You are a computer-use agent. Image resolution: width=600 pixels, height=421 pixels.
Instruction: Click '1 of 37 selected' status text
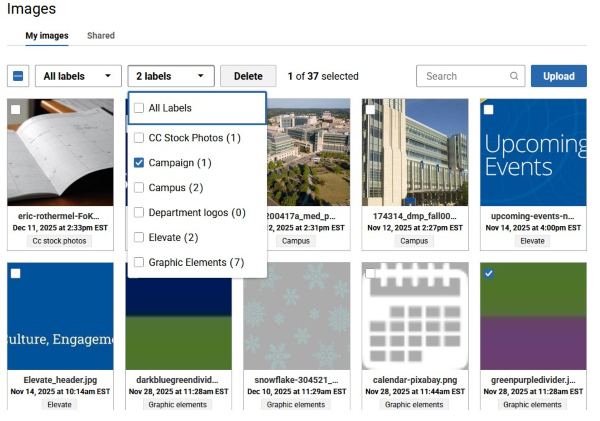[x=323, y=76]
